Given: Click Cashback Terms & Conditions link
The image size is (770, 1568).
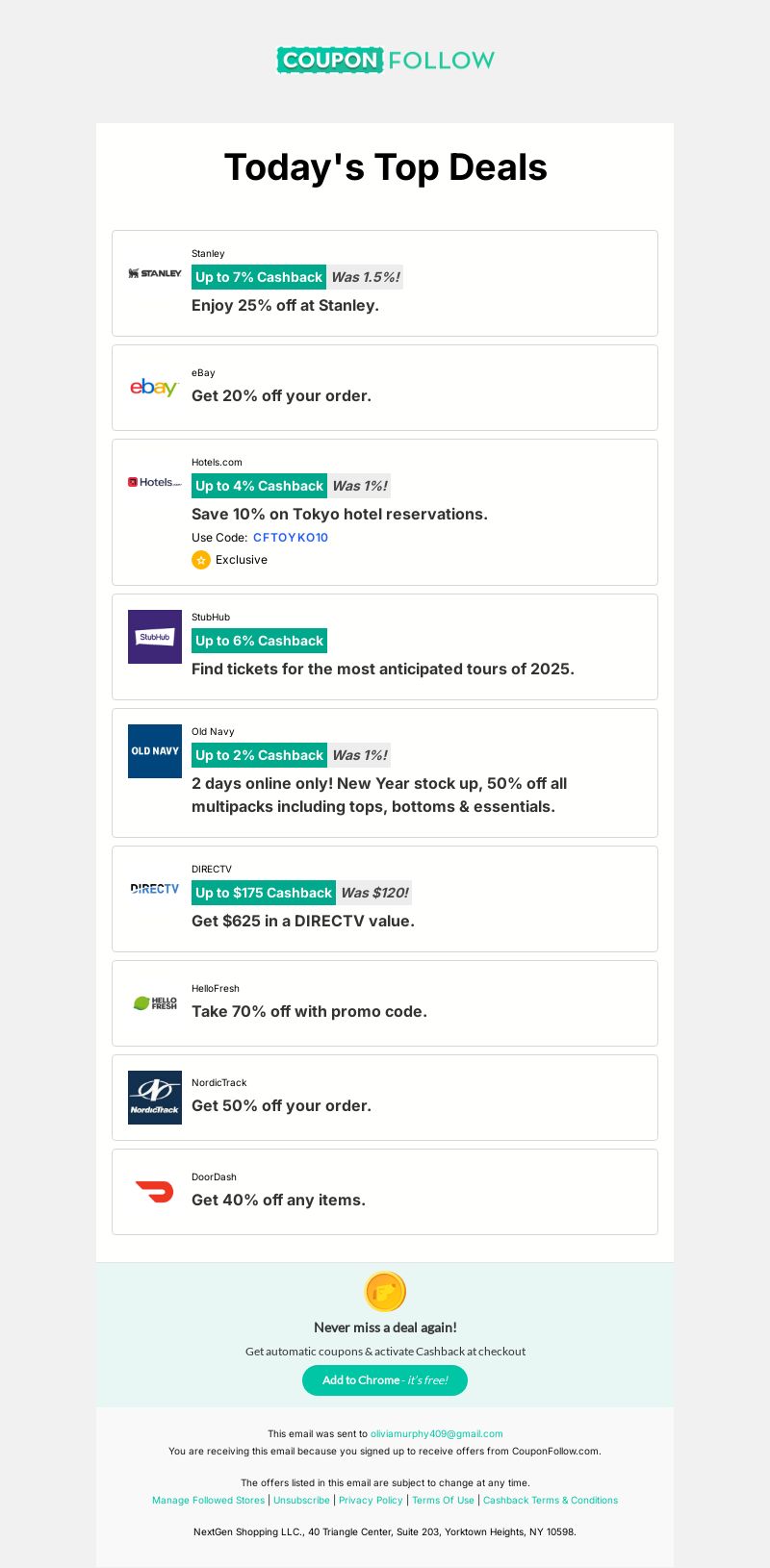Looking at the screenshot, I should (x=551, y=1501).
